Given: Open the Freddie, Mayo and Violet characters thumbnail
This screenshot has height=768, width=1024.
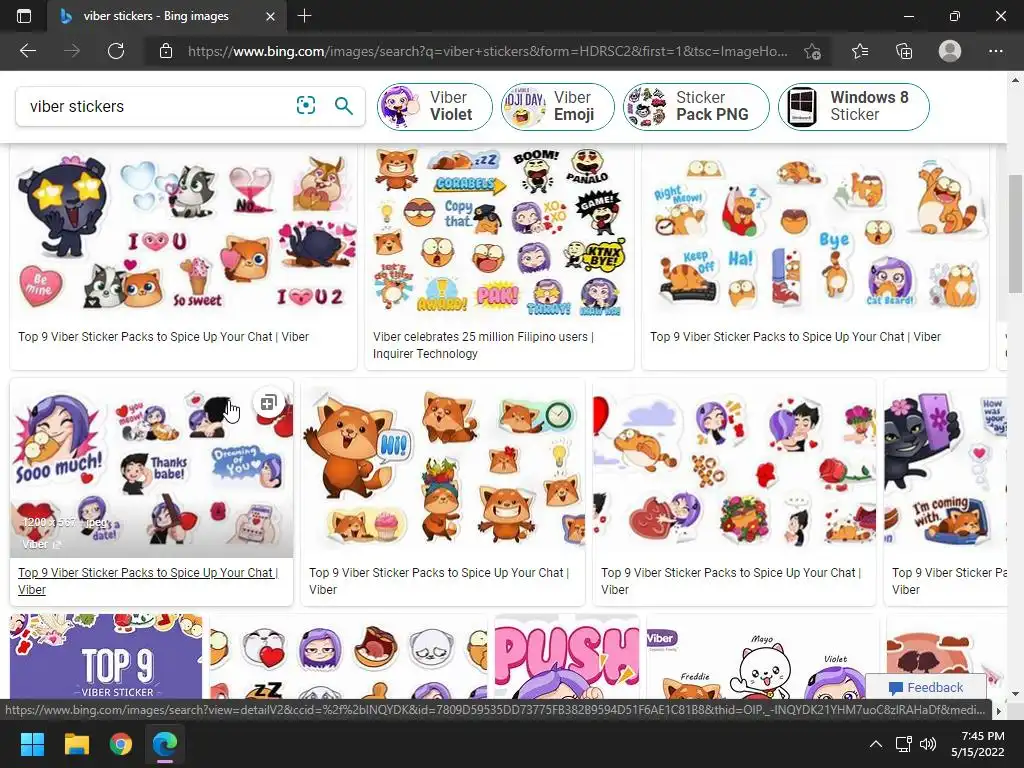Looking at the screenshot, I should point(762,656).
